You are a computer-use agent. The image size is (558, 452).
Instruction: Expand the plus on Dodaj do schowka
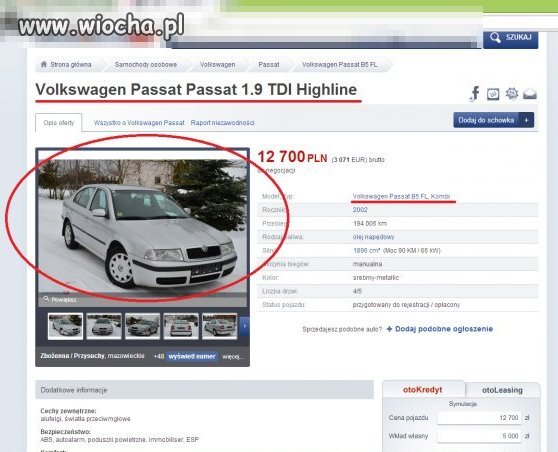coord(526,120)
